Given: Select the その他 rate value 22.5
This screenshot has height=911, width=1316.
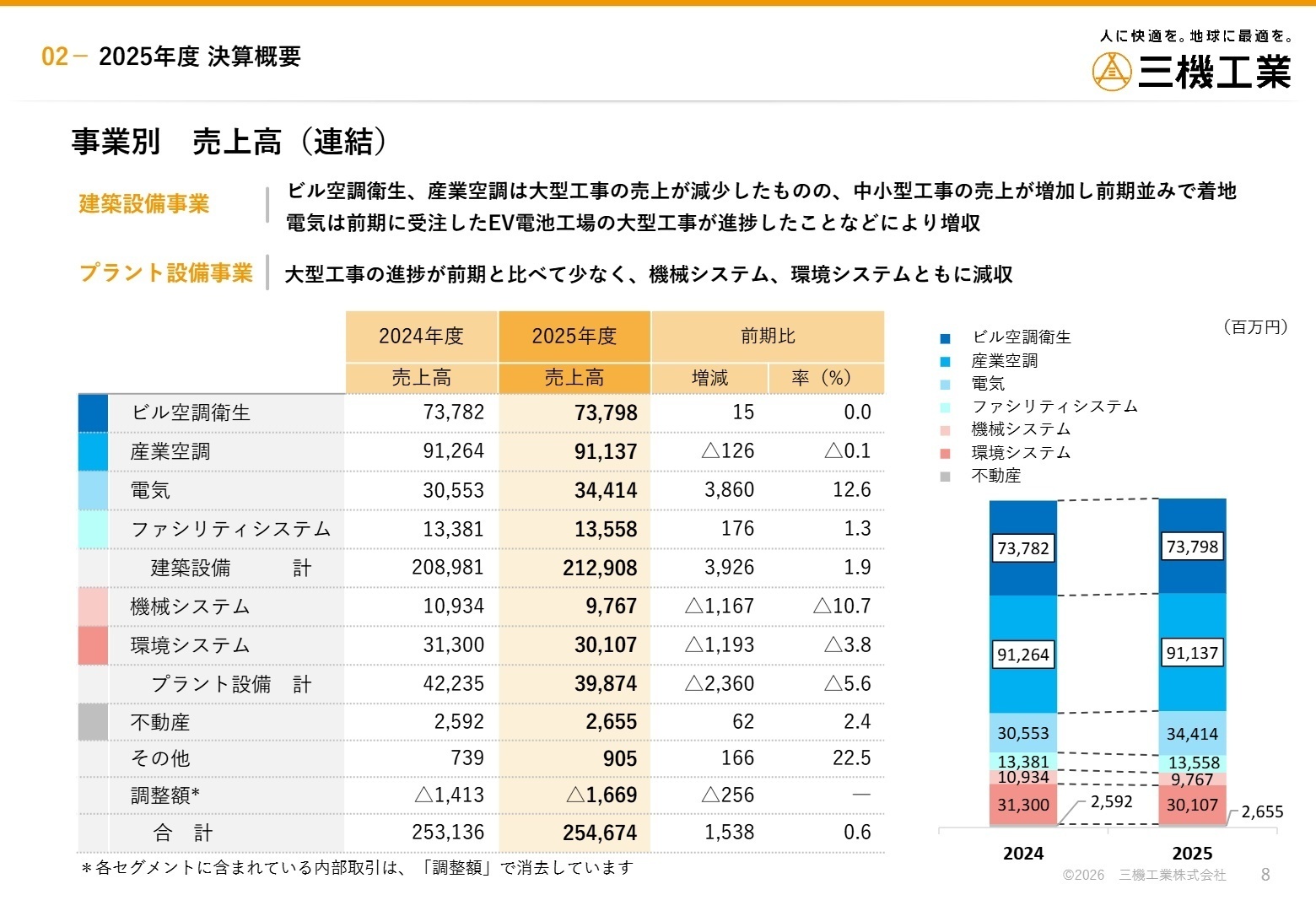Looking at the screenshot, I should [x=852, y=758].
